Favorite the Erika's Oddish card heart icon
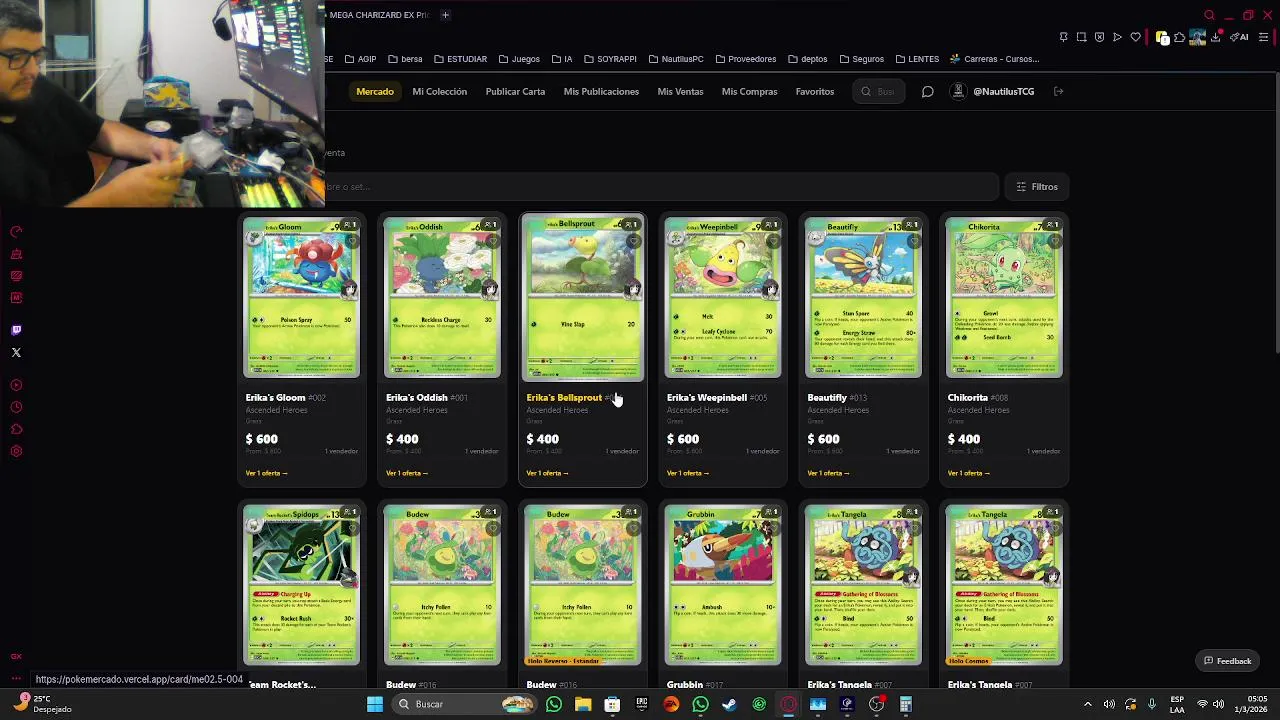 pyautogui.click(x=492, y=241)
